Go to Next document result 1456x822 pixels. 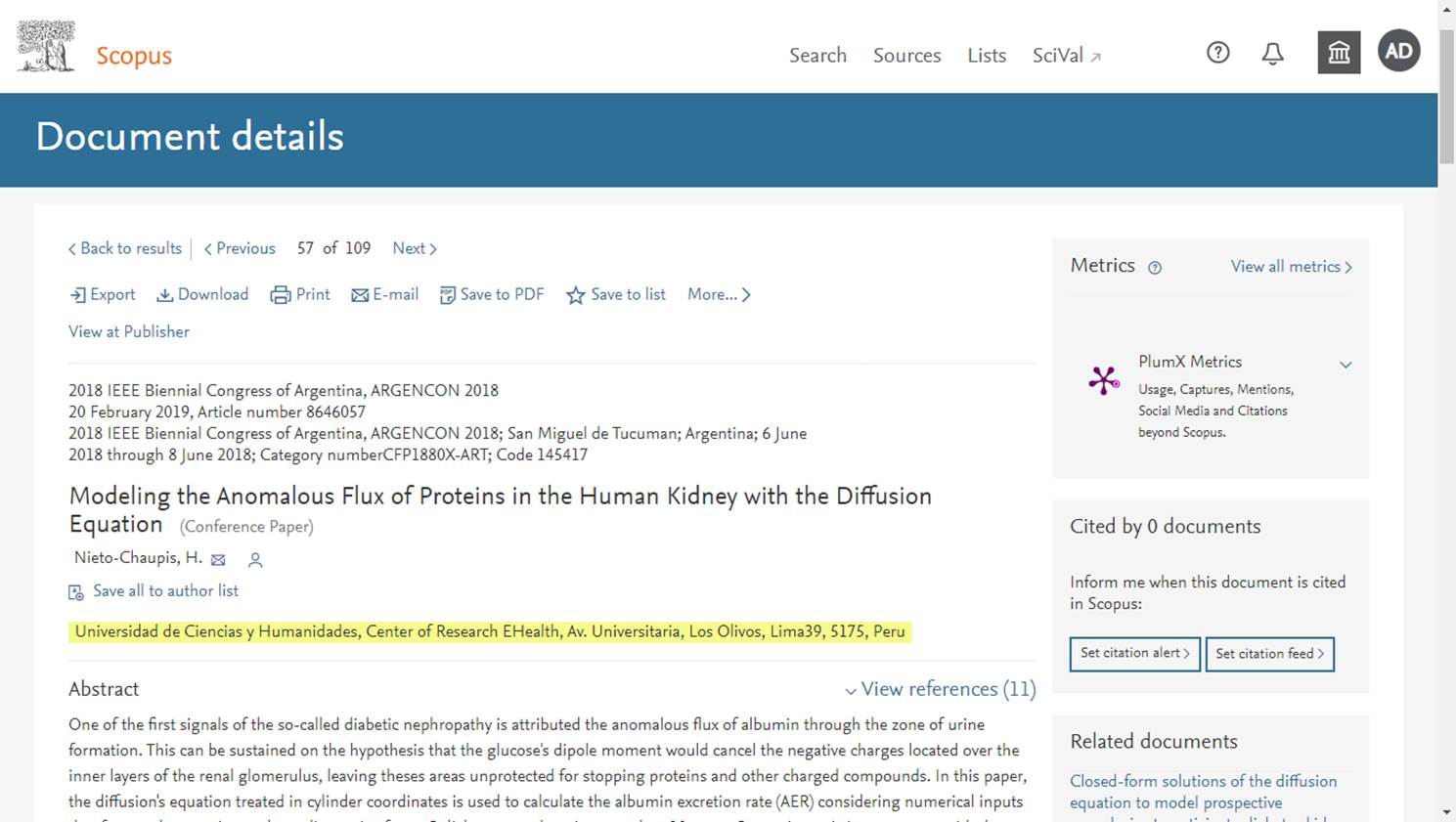tap(415, 248)
